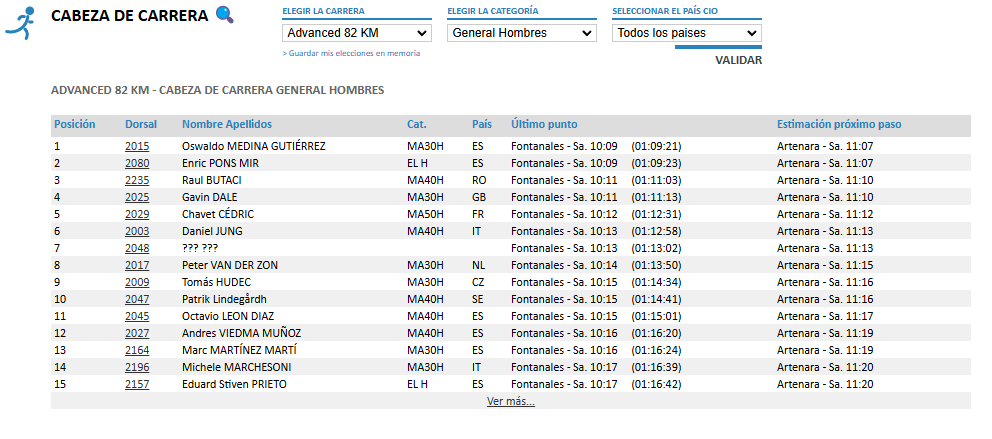Open the country dropdown showing Todos los paises

tap(687, 33)
